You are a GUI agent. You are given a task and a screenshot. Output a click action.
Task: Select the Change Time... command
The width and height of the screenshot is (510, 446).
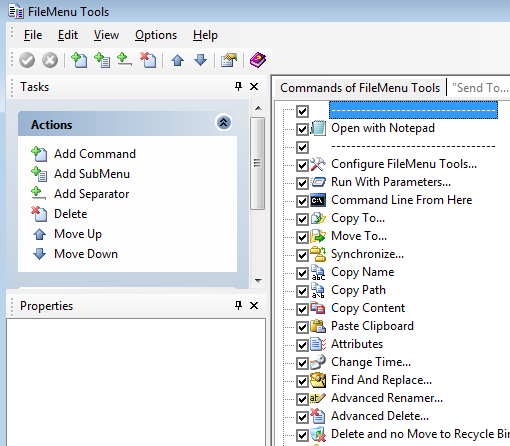[x=371, y=362]
